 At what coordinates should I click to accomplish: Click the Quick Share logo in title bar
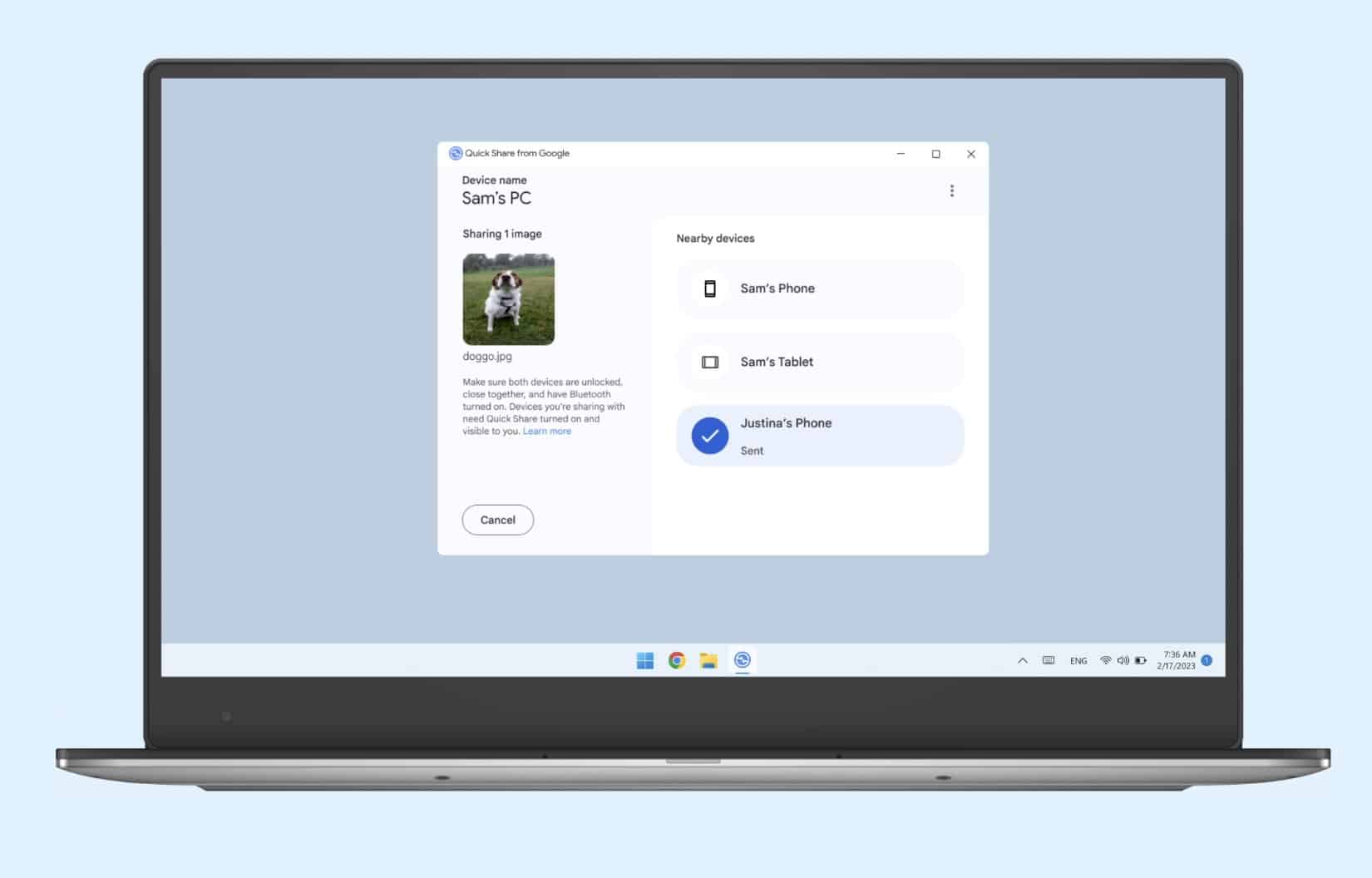click(x=457, y=153)
